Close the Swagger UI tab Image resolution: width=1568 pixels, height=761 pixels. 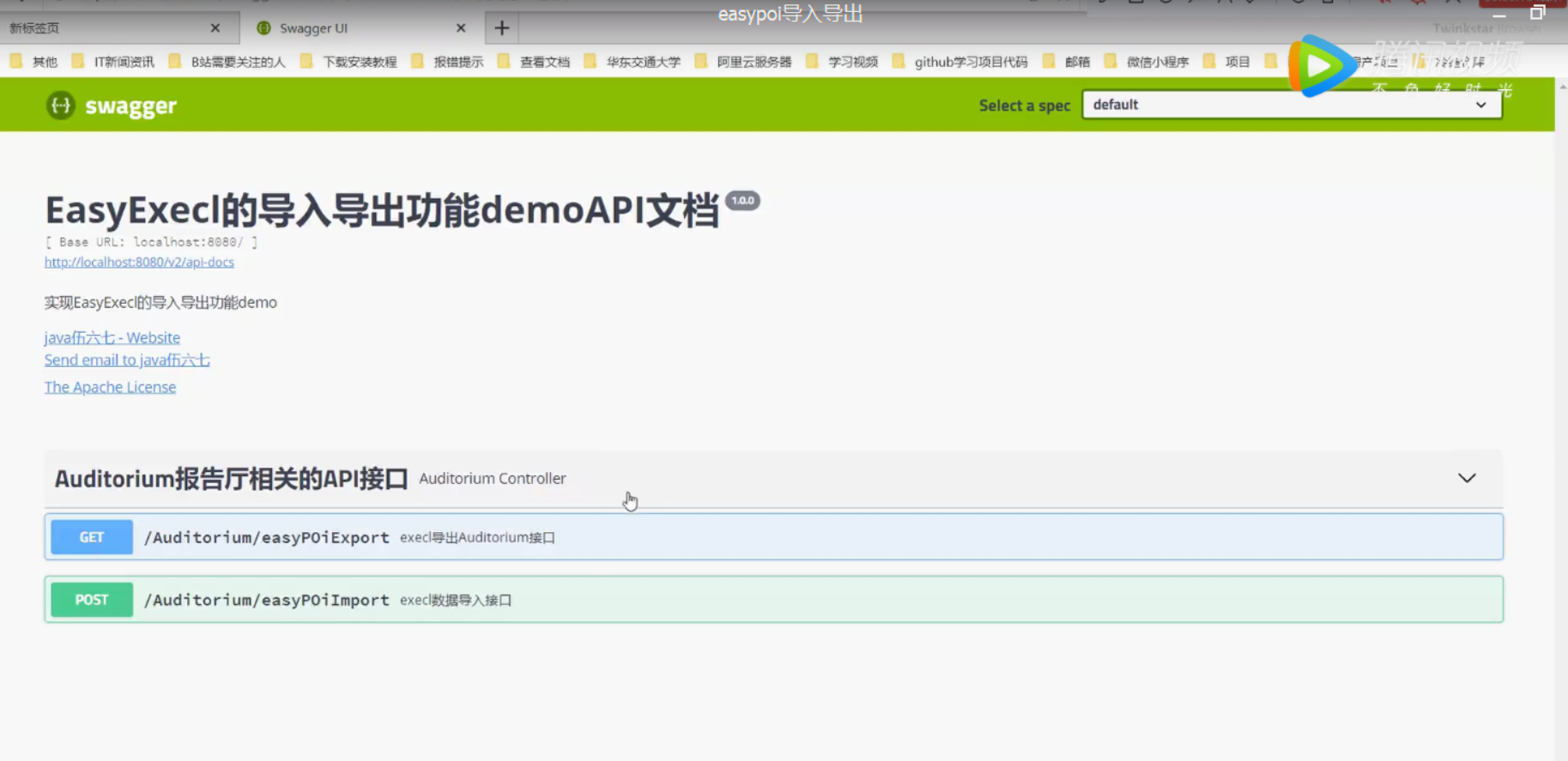[461, 28]
